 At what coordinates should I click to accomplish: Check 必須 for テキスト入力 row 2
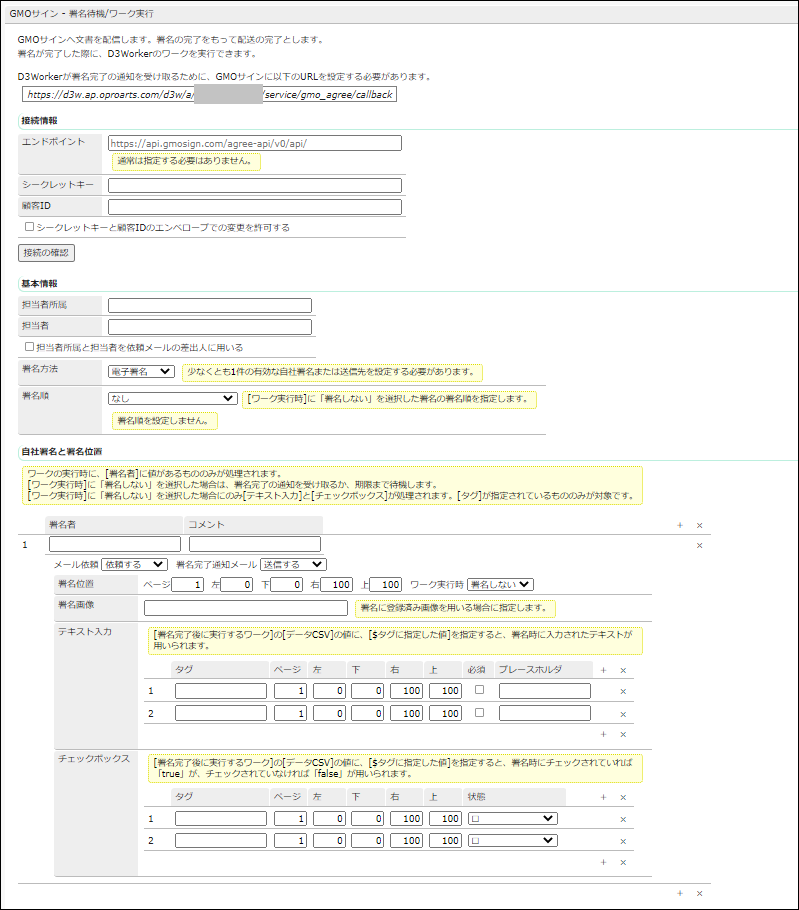pos(479,713)
